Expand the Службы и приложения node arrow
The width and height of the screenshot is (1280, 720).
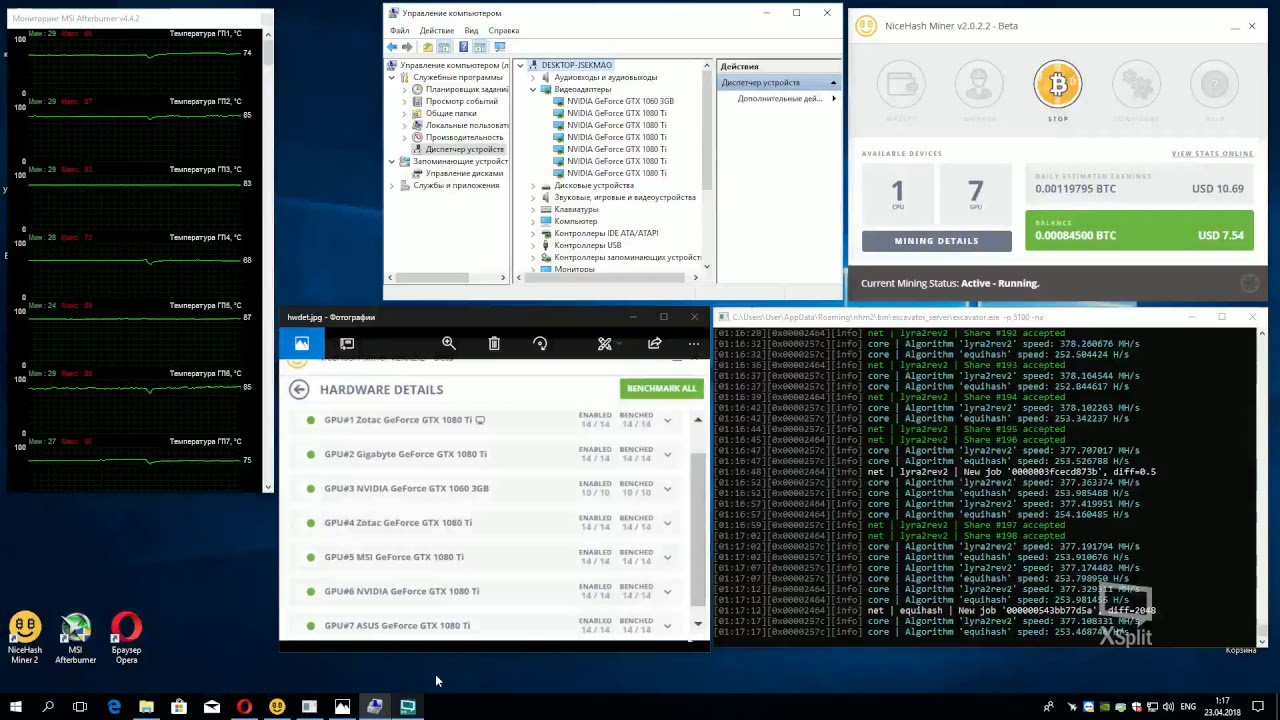[392, 185]
